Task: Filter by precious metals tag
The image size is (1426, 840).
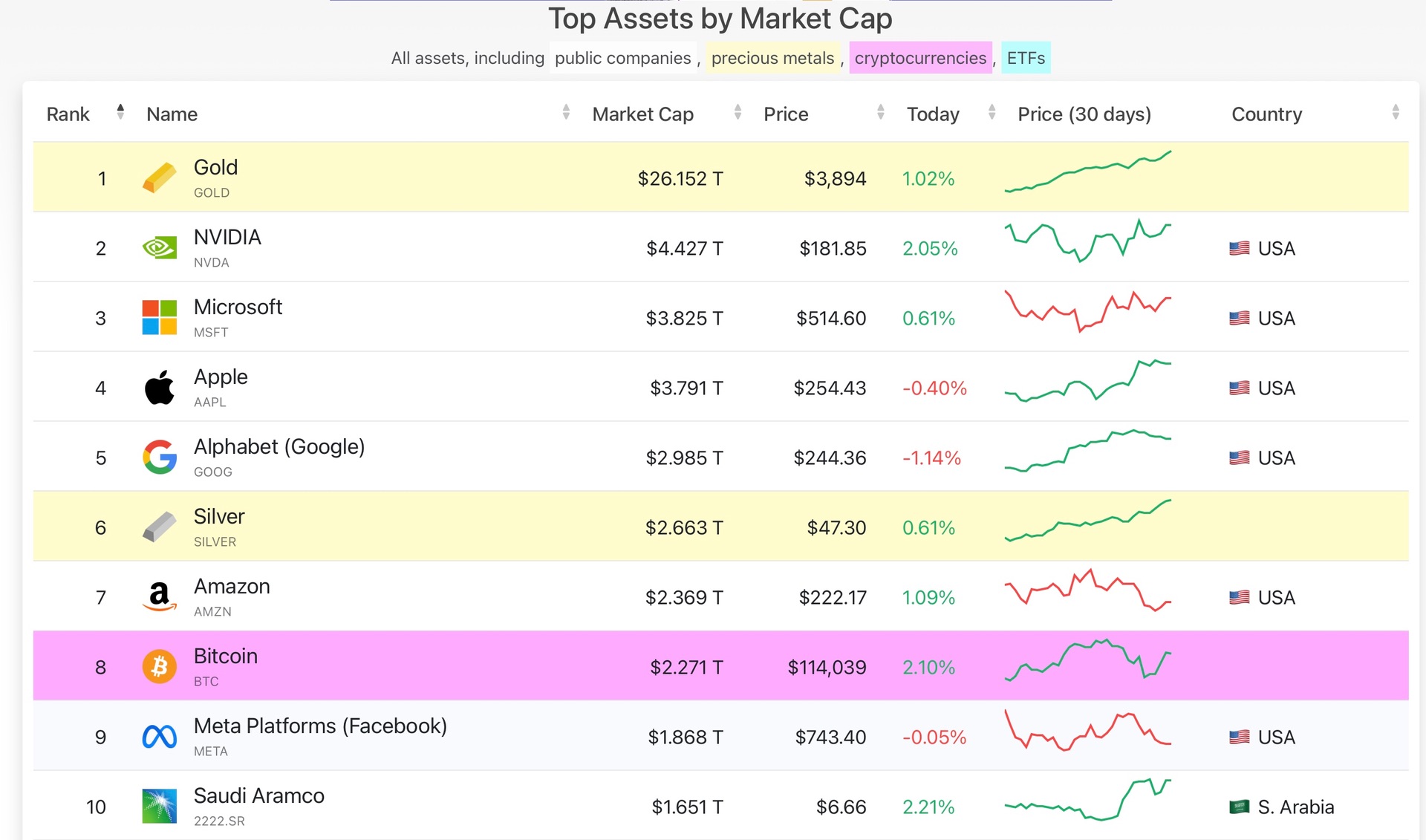Action: [772, 58]
